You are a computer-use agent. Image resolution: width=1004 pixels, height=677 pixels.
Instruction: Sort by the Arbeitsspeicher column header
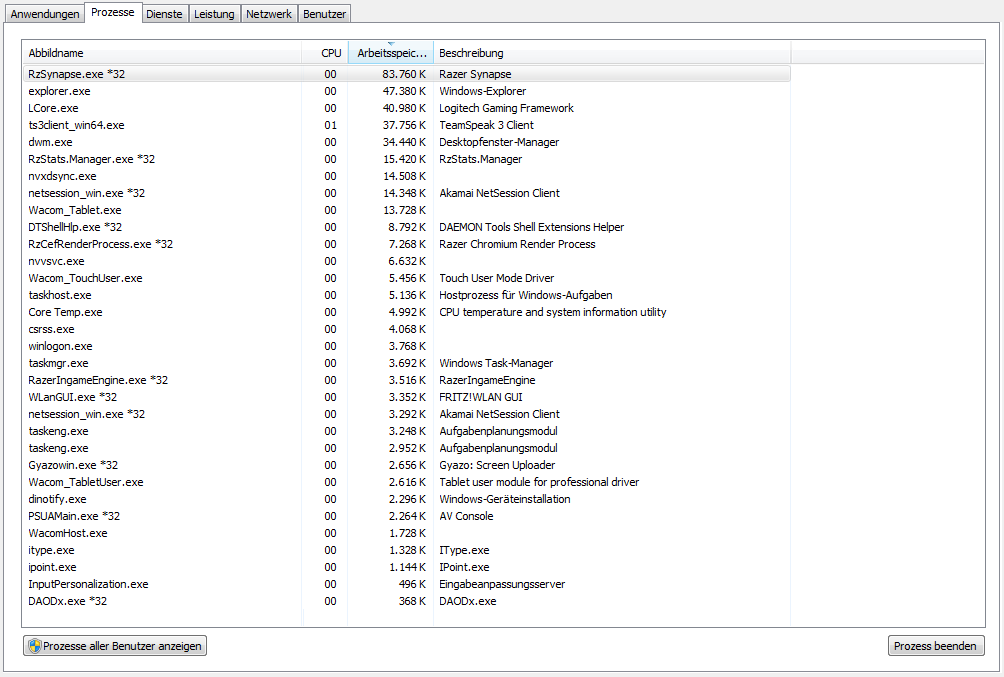[x=391, y=53]
